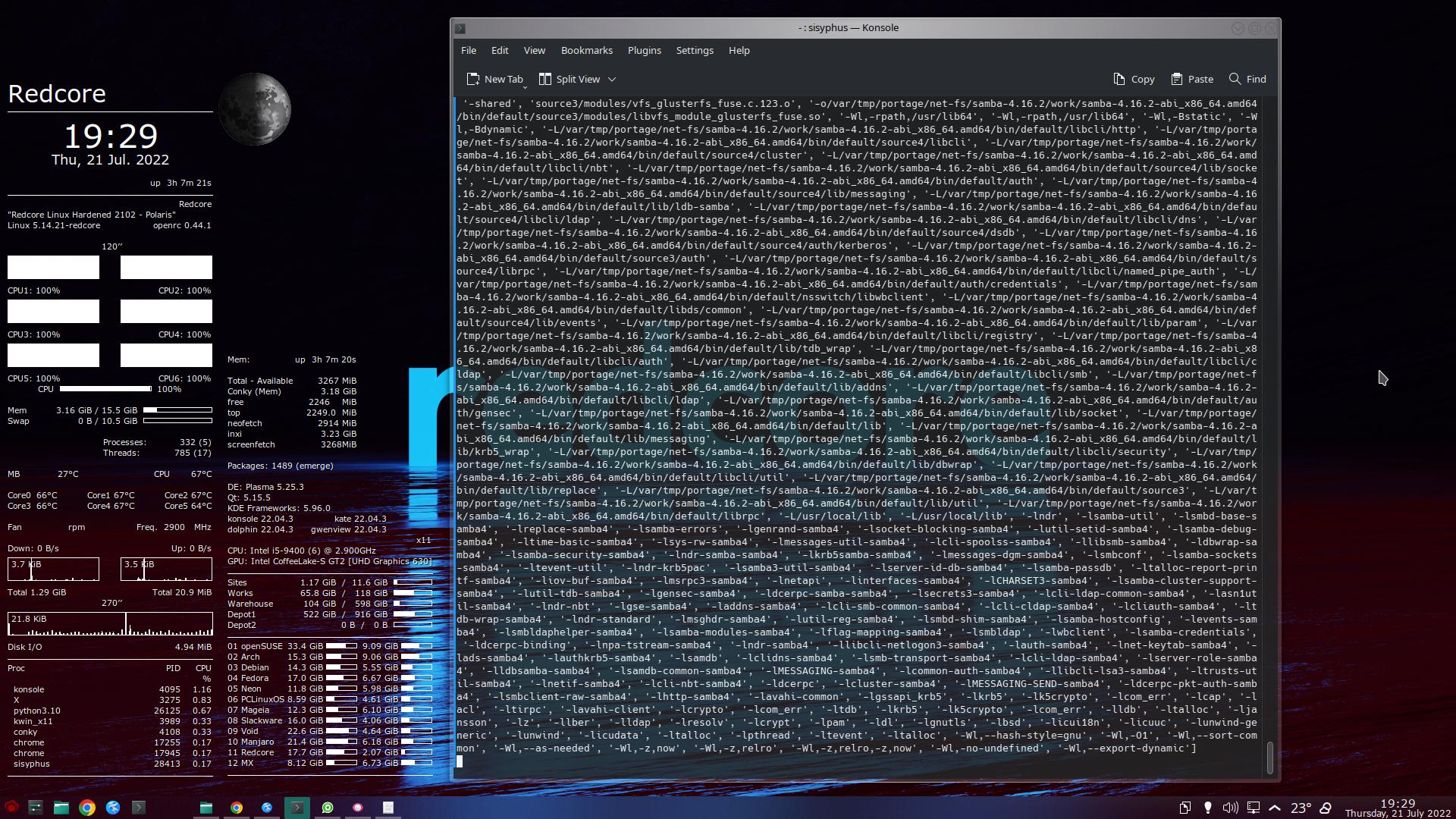Launch Chrome from the left panel launcher

[x=87, y=807]
